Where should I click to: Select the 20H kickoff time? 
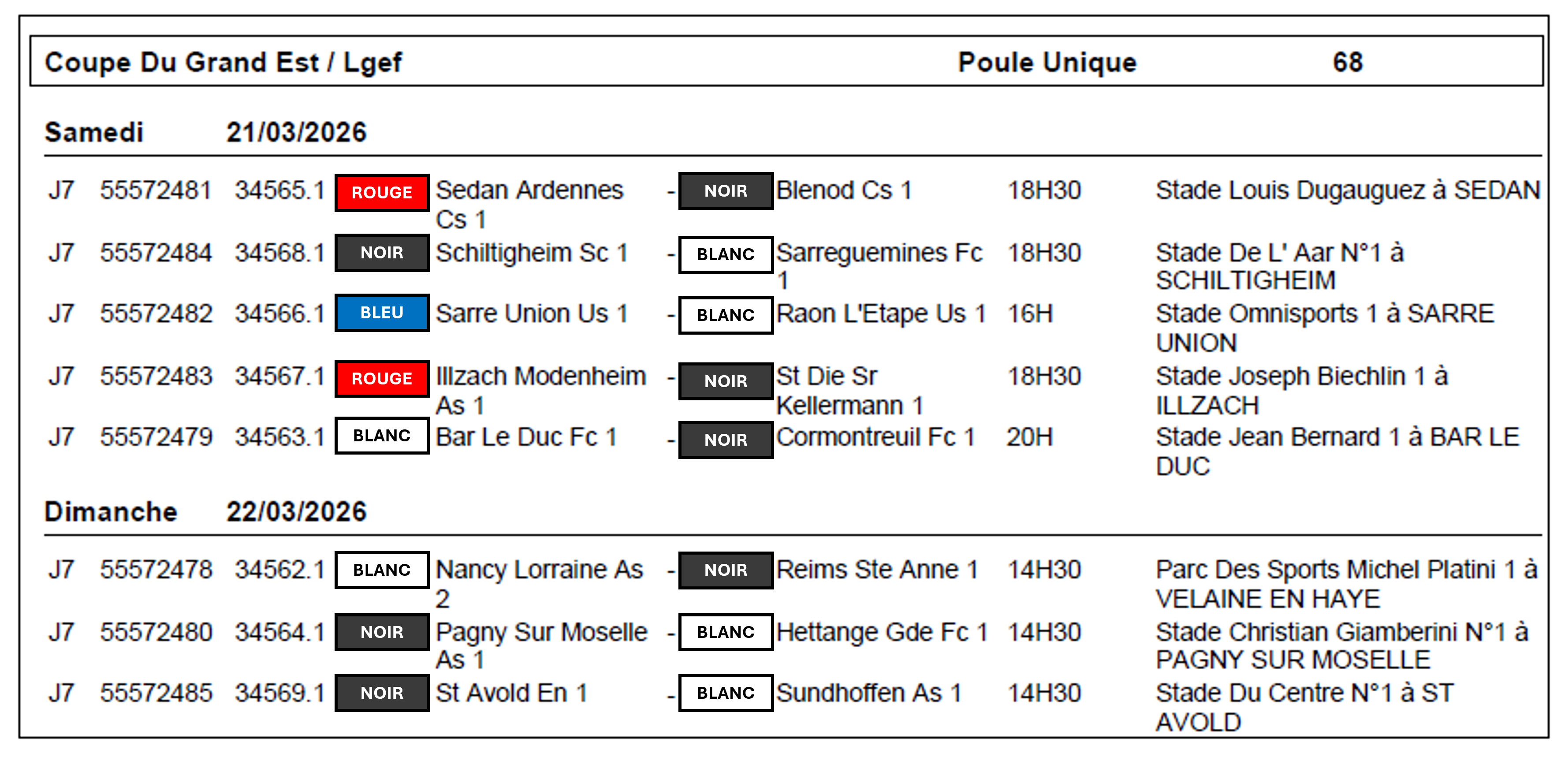click(x=1029, y=437)
